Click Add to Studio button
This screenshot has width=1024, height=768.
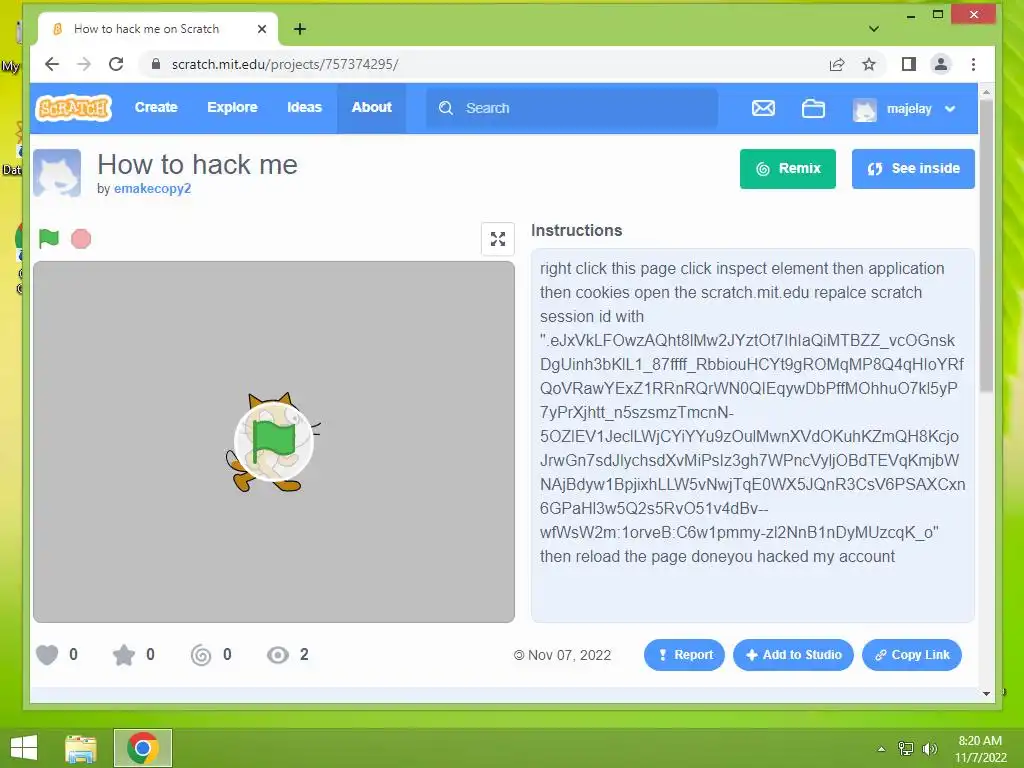point(793,654)
